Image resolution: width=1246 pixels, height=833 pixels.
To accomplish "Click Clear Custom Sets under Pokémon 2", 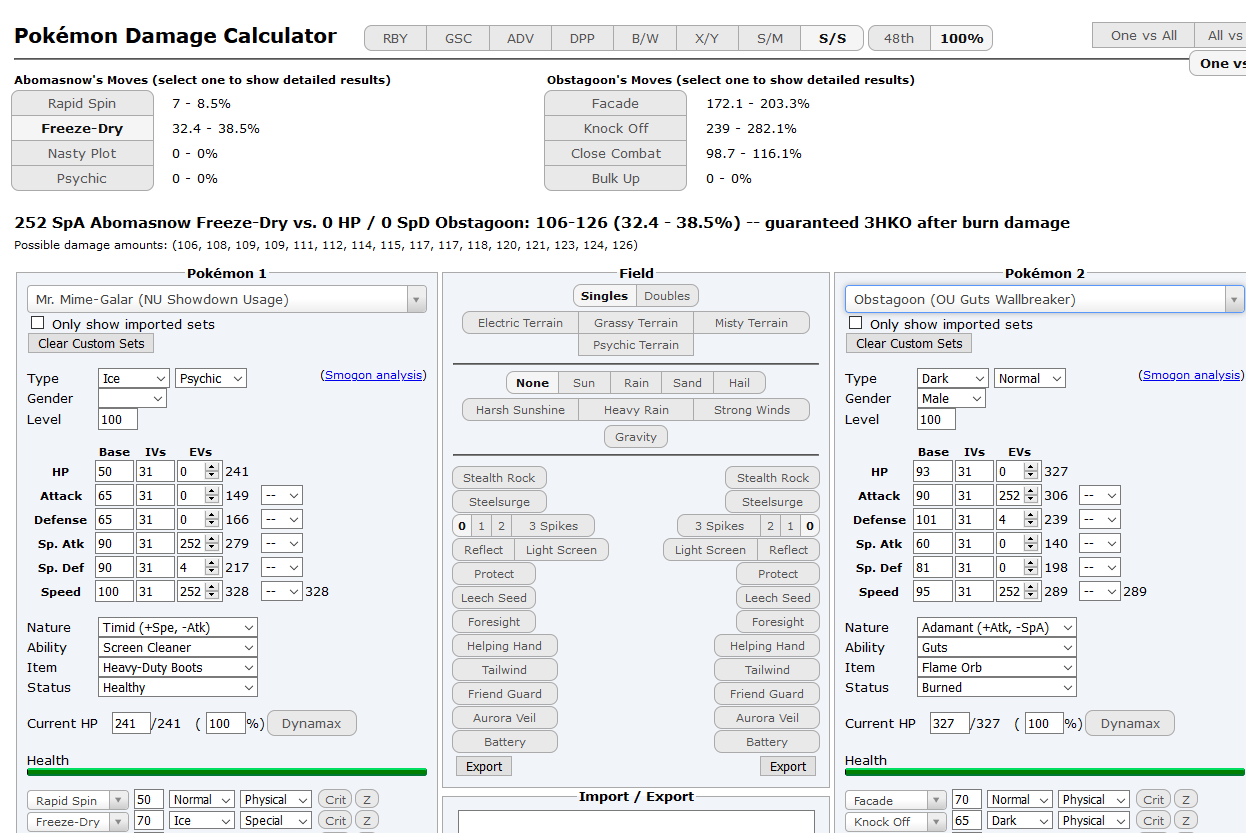I will [909, 344].
